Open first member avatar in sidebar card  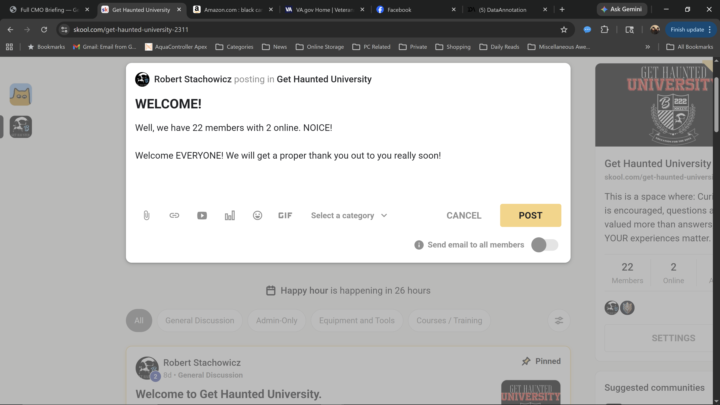point(612,308)
